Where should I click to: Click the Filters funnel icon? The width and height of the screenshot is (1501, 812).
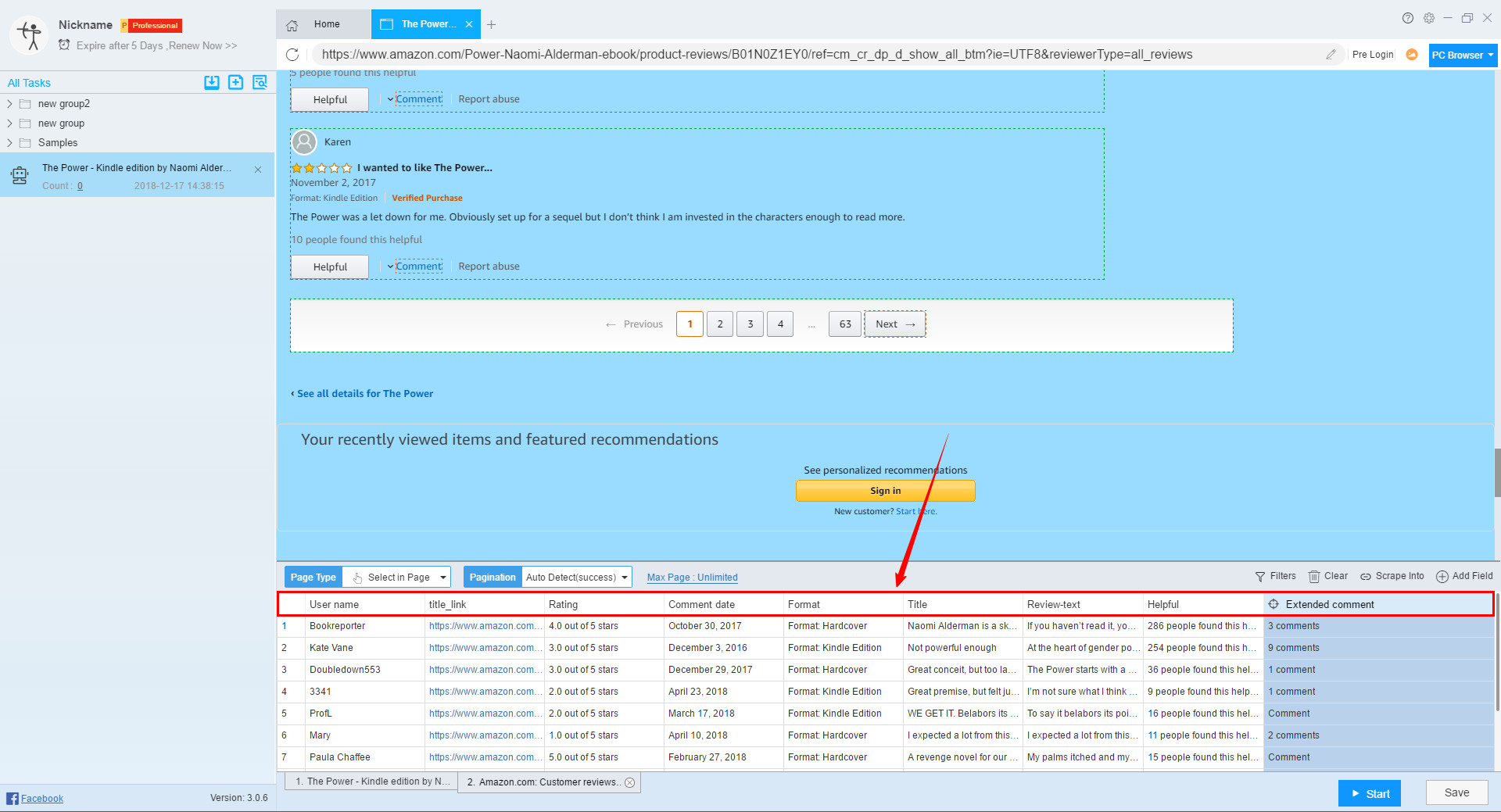(1260, 577)
